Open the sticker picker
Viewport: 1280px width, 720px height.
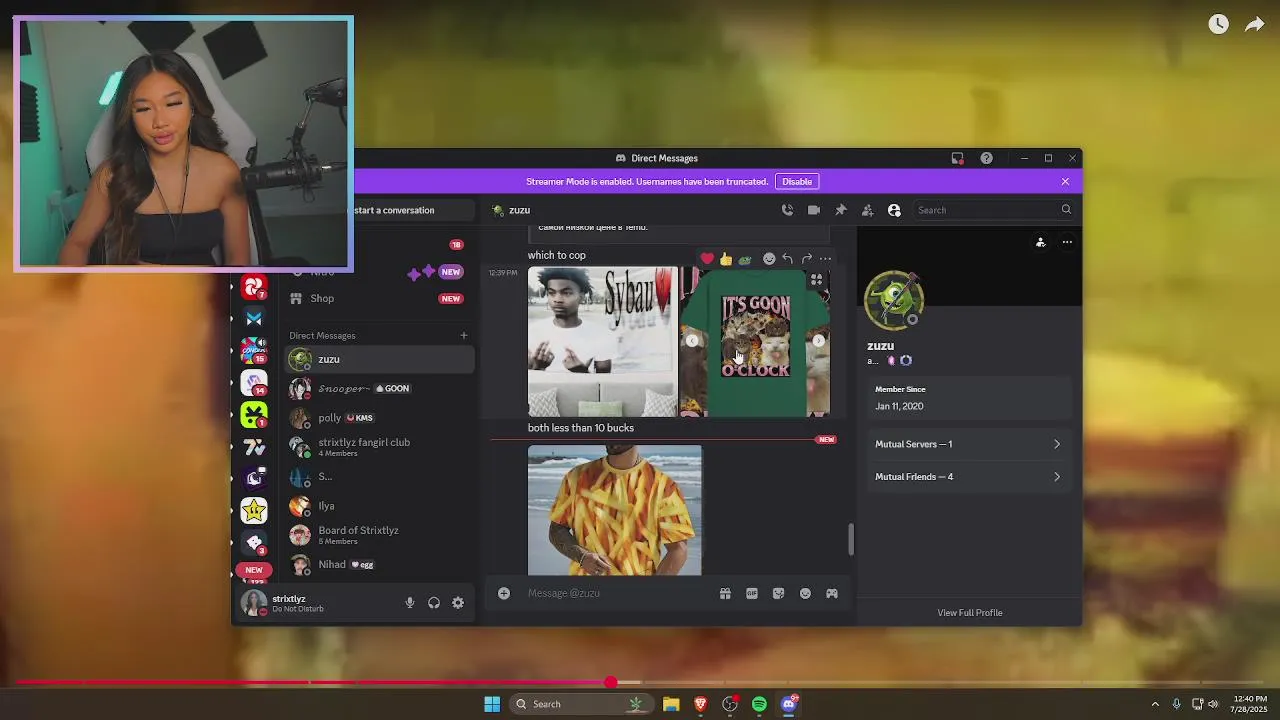pyautogui.click(x=778, y=593)
